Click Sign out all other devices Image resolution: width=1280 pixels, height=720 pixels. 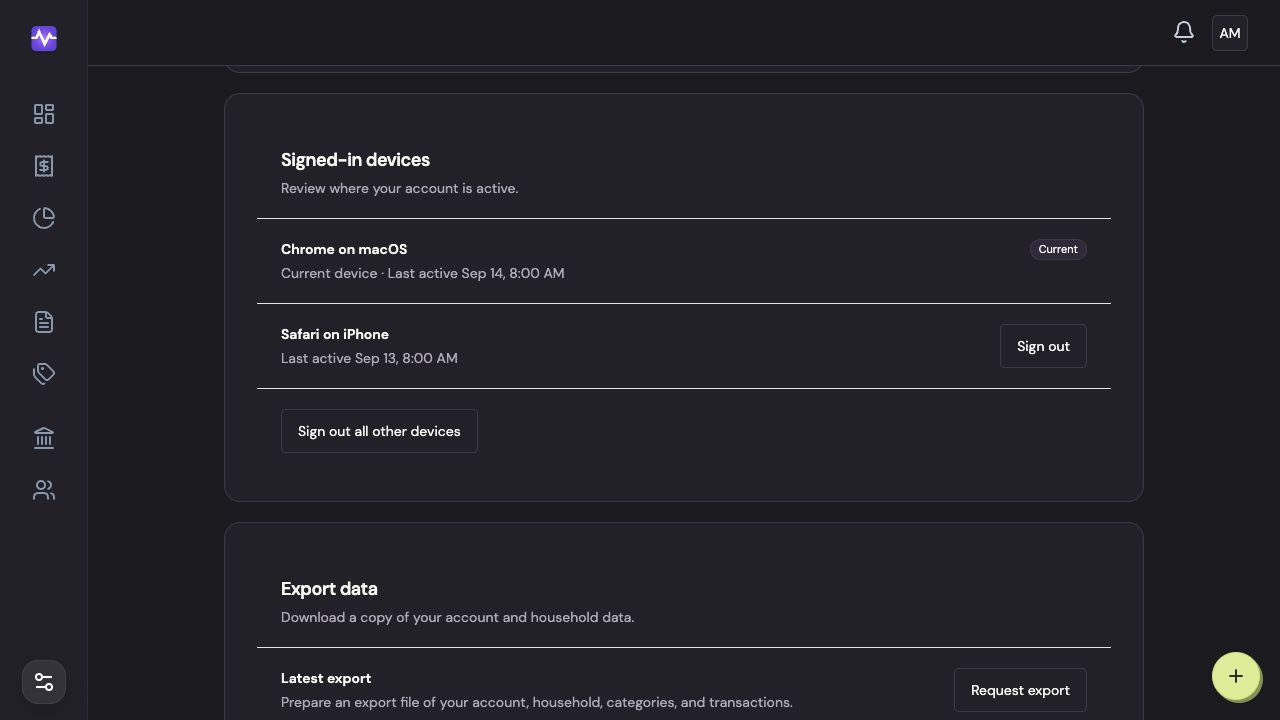pyautogui.click(x=379, y=431)
